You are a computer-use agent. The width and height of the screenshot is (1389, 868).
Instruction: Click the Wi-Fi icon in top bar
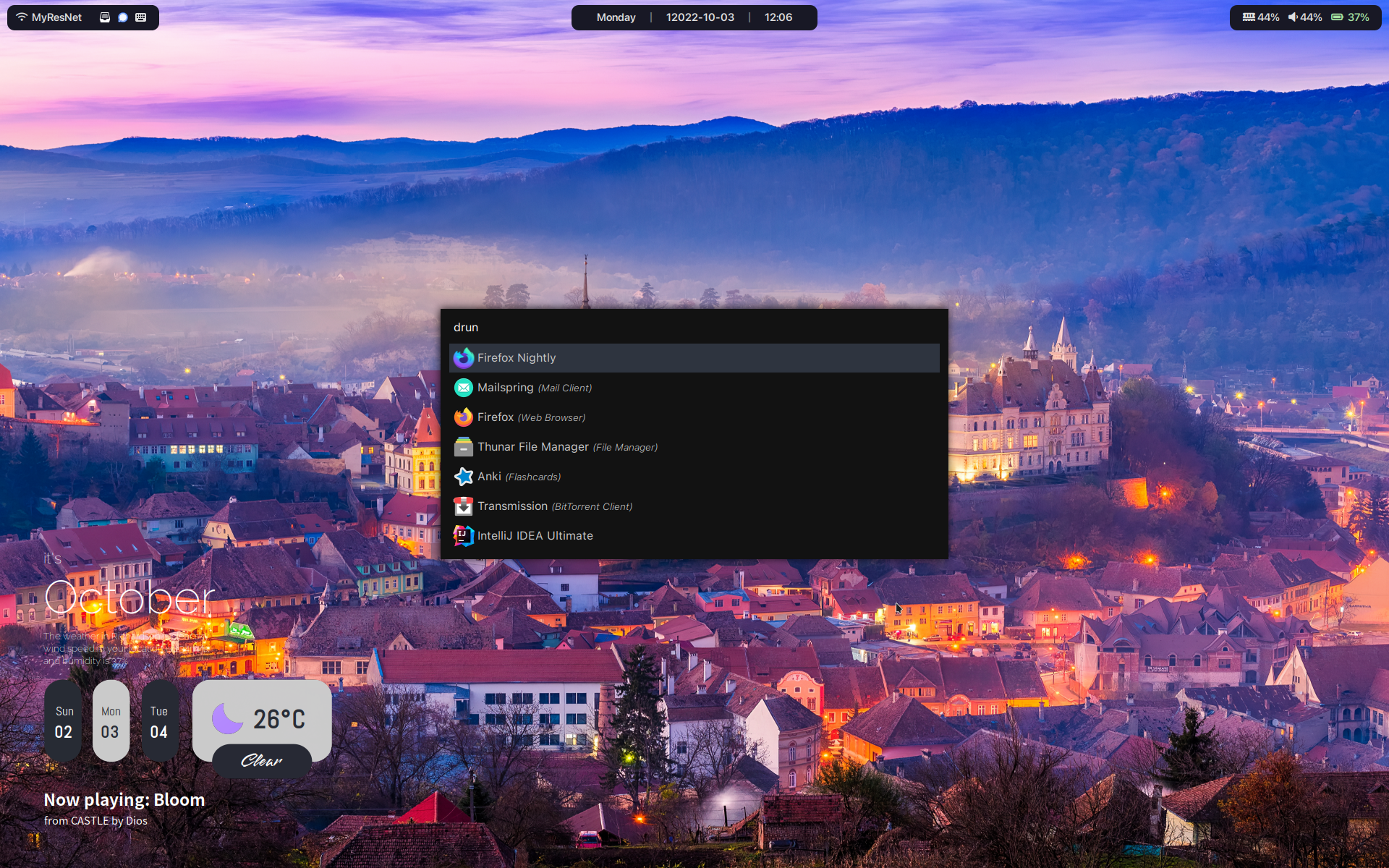click(x=22, y=17)
